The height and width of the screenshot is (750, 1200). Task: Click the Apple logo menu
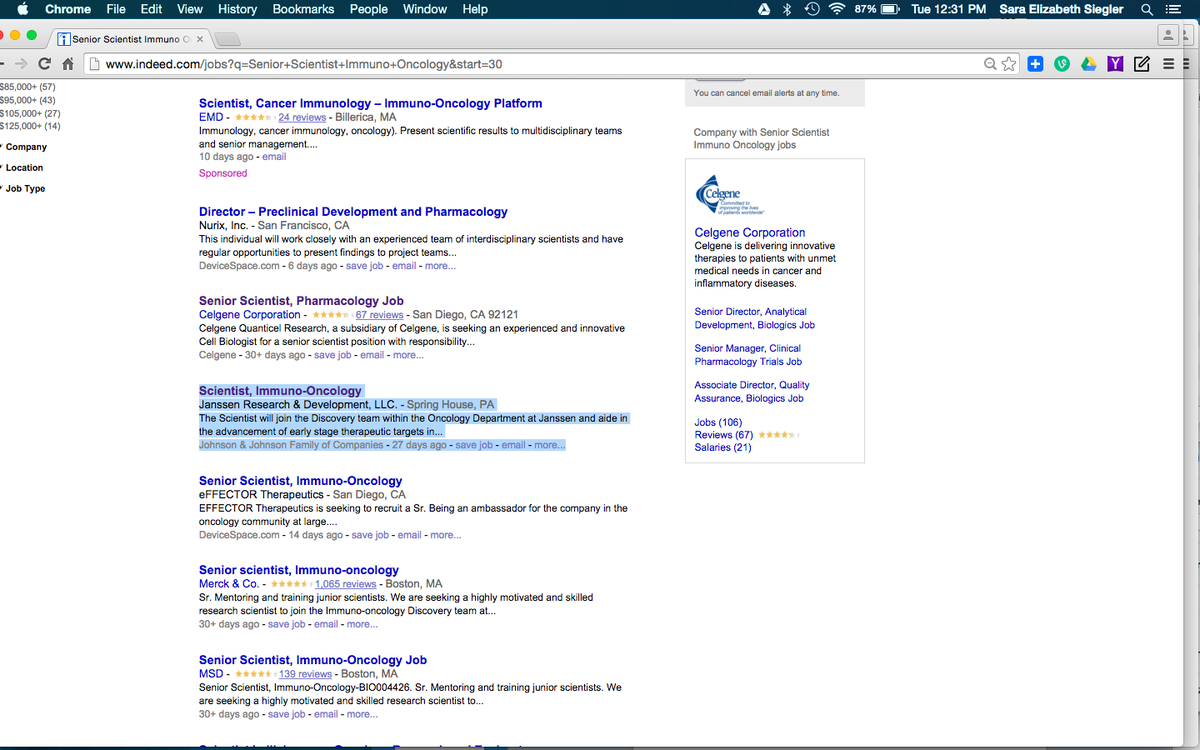pyautogui.click(x=22, y=9)
